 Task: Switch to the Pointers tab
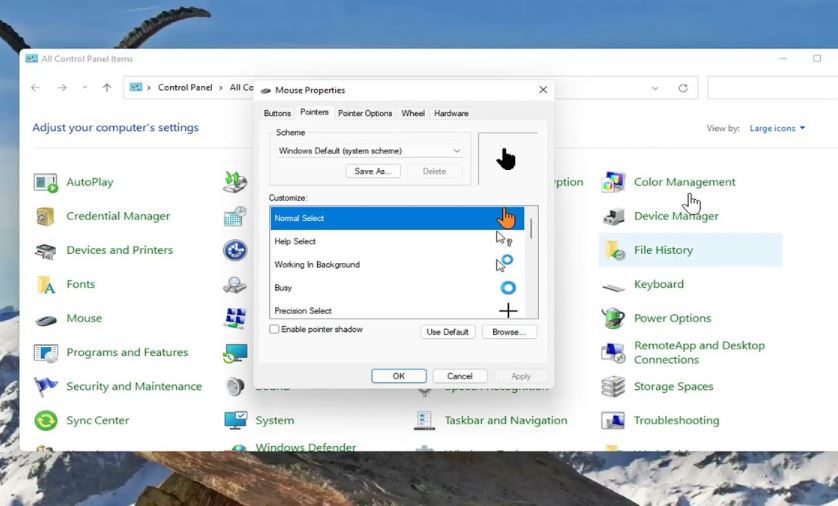(x=314, y=112)
